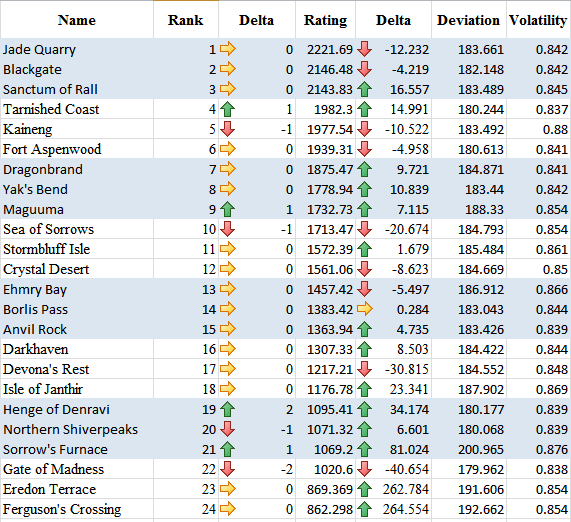571x522 pixels.
Task: Select Eredon Terrace rating cell 869.369
Action: tap(325, 489)
